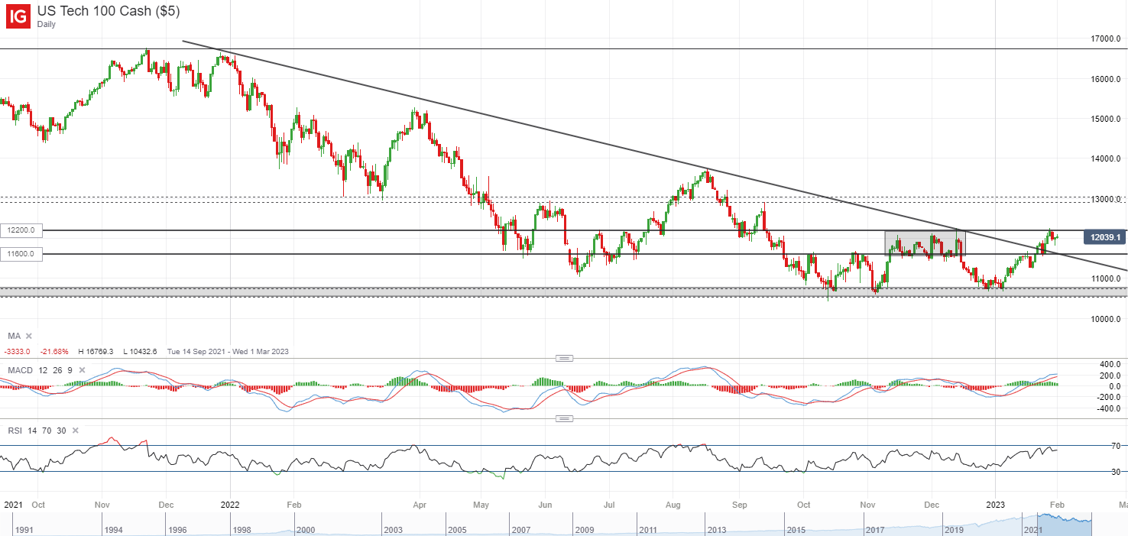Select the shaded rectangle drawing near December
The width and height of the screenshot is (1140, 536).
(925, 243)
